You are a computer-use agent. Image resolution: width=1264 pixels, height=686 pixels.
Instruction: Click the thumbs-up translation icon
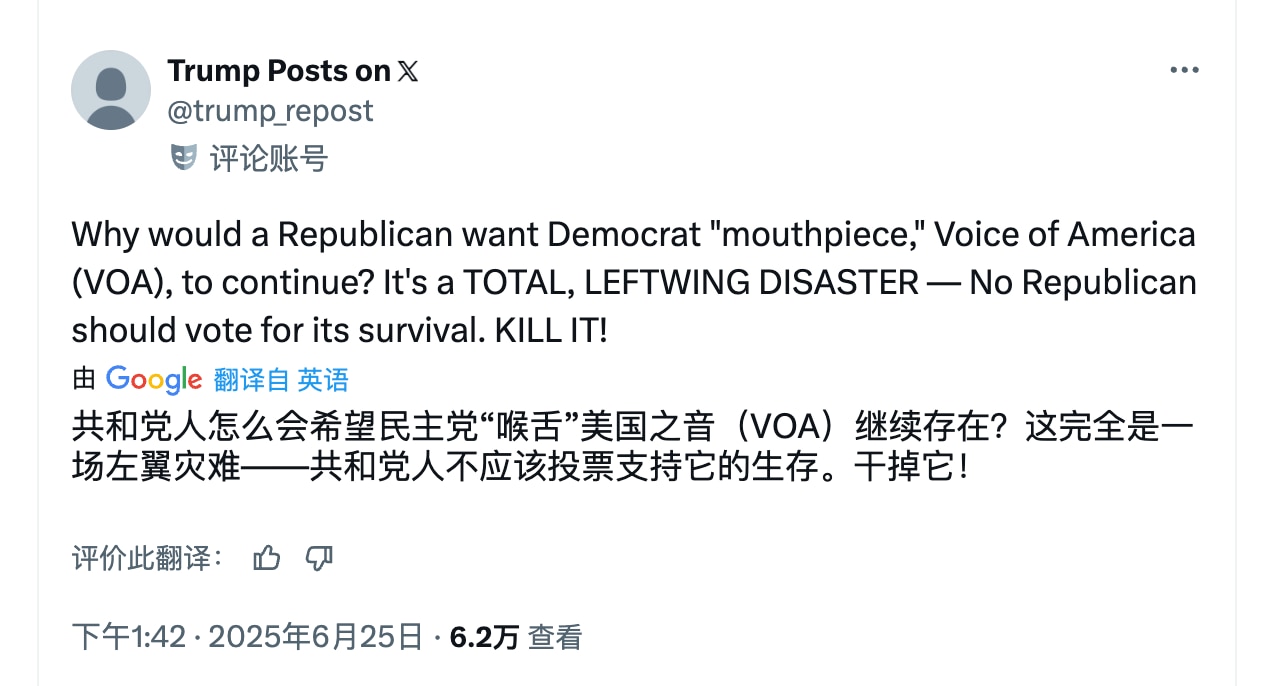(x=266, y=558)
